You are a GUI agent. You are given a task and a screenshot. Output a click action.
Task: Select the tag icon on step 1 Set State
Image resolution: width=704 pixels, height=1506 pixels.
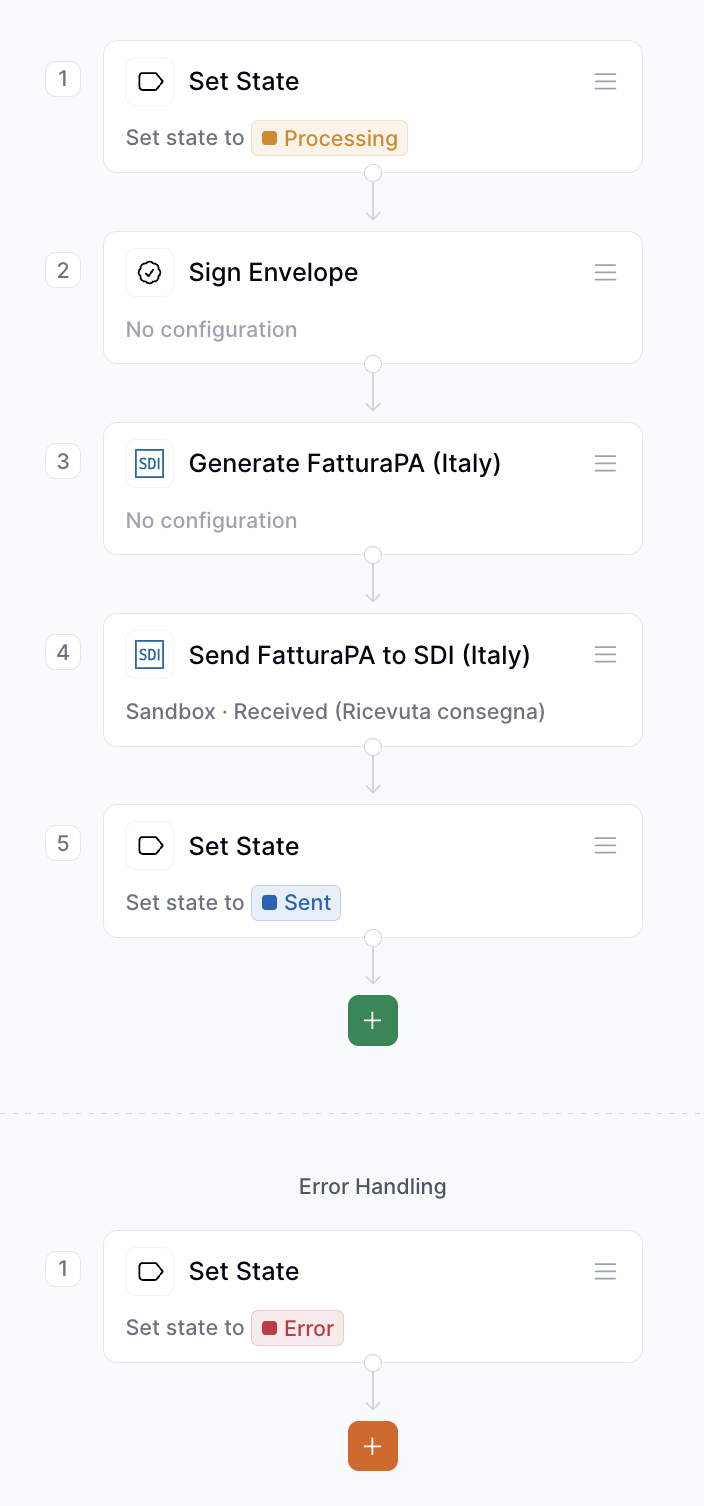(149, 81)
